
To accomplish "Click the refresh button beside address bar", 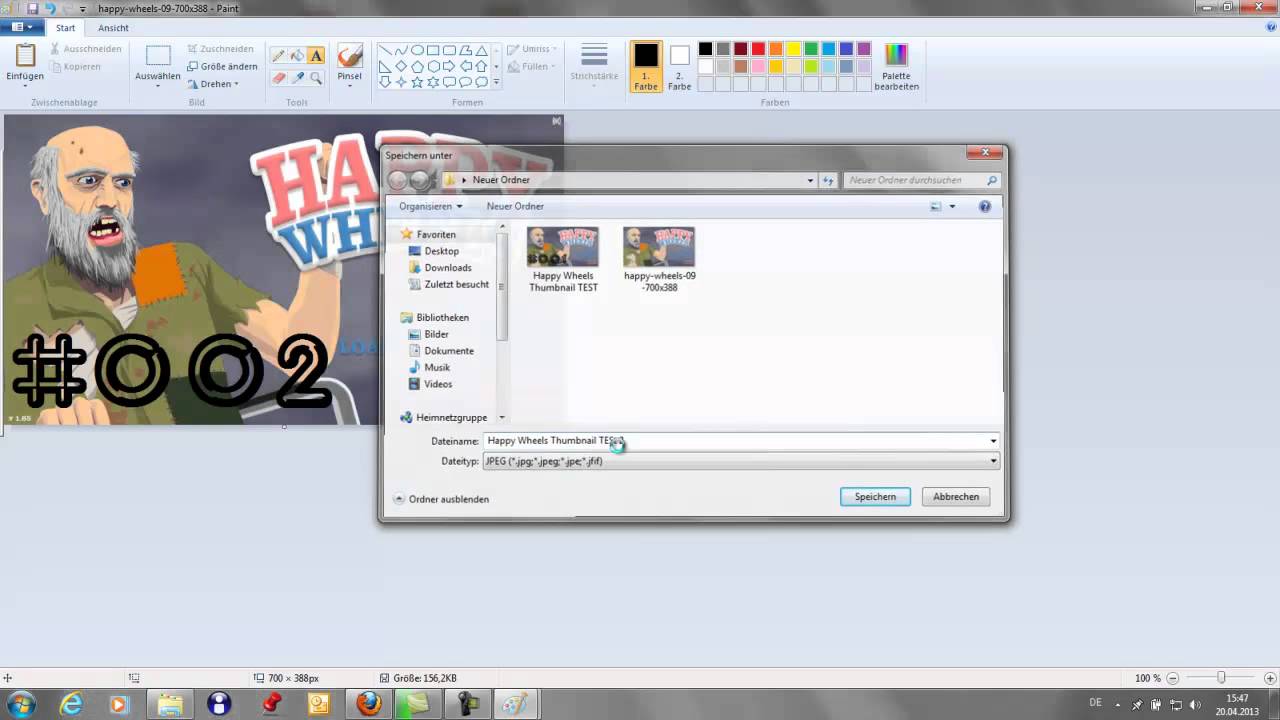I will [828, 180].
